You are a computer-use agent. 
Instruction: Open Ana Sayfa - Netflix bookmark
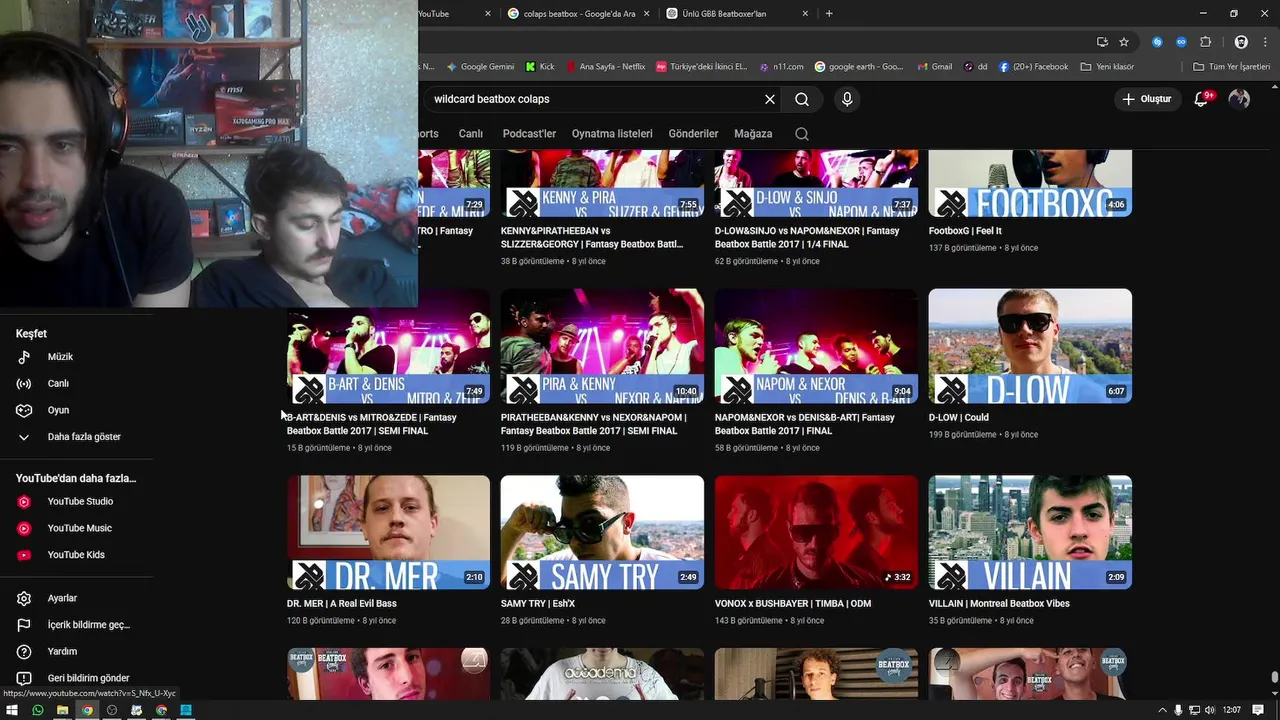pos(605,67)
